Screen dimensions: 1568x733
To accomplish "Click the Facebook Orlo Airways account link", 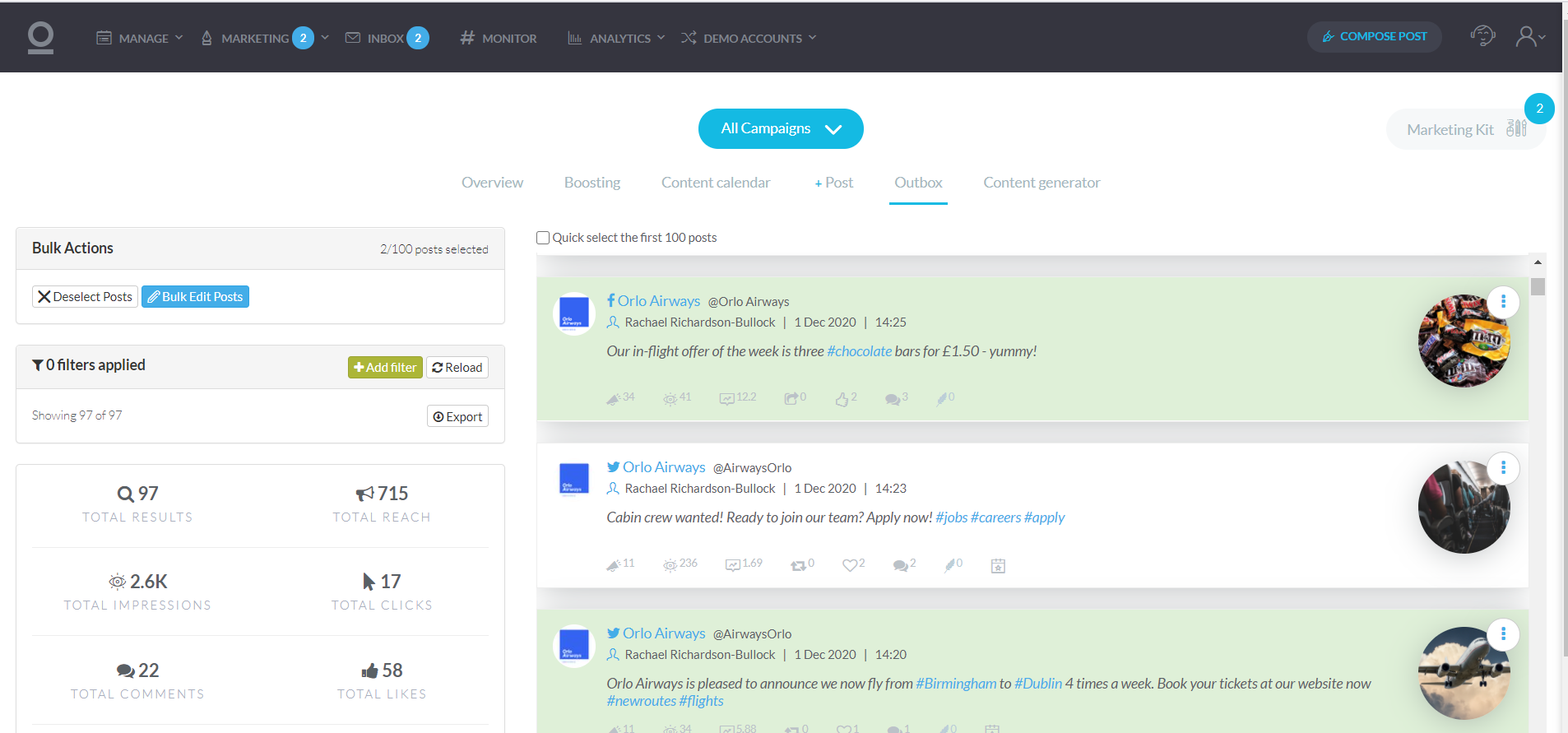I will click(658, 301).
